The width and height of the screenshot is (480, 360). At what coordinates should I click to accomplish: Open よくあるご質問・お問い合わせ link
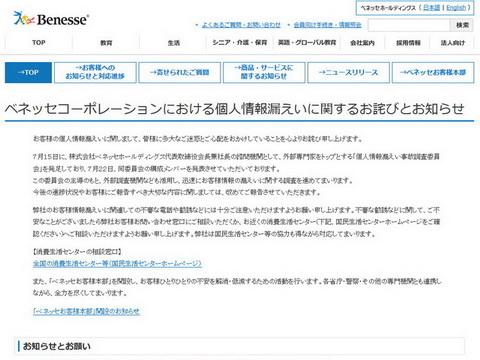[x=241, y=25]
